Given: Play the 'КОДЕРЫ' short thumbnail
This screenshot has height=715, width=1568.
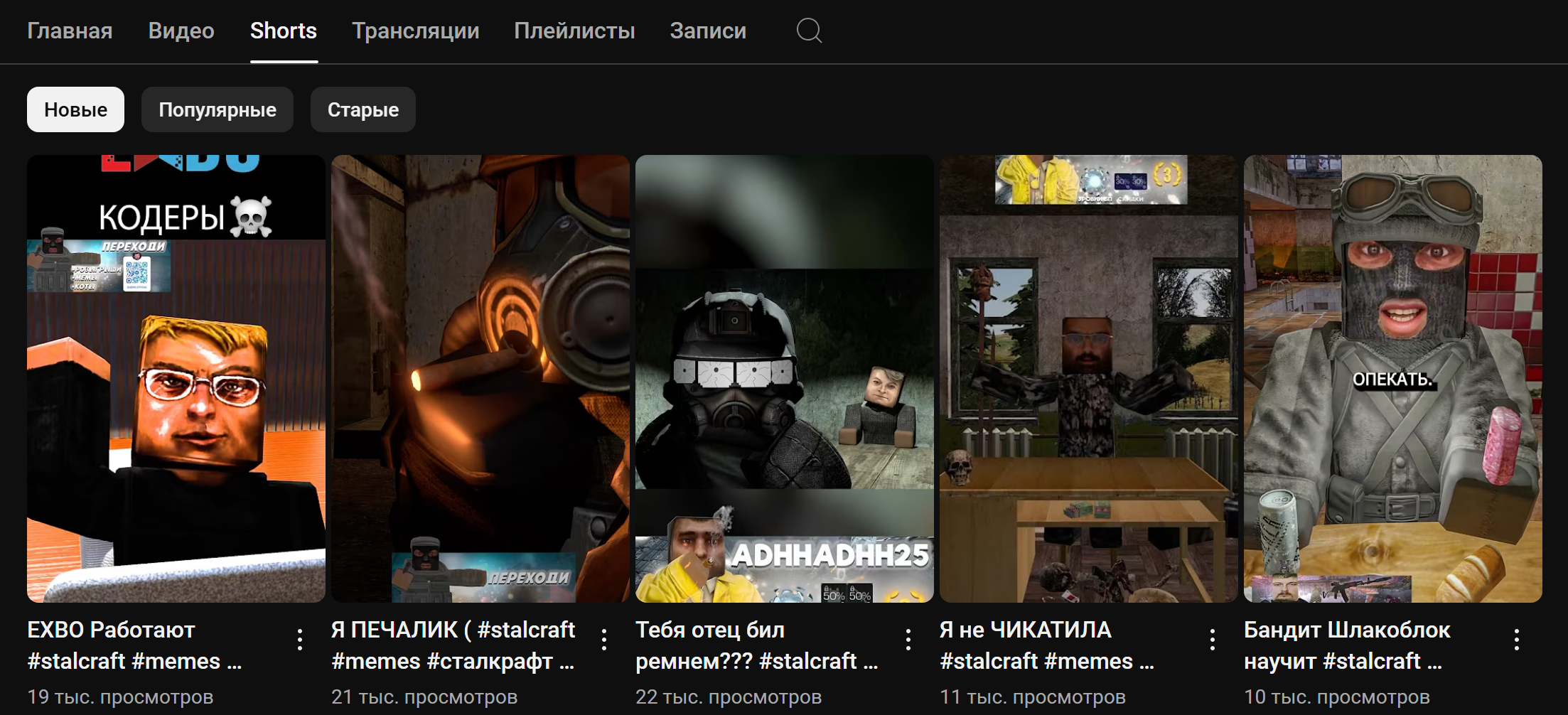Looking at the screenshot, I should 176,379.
